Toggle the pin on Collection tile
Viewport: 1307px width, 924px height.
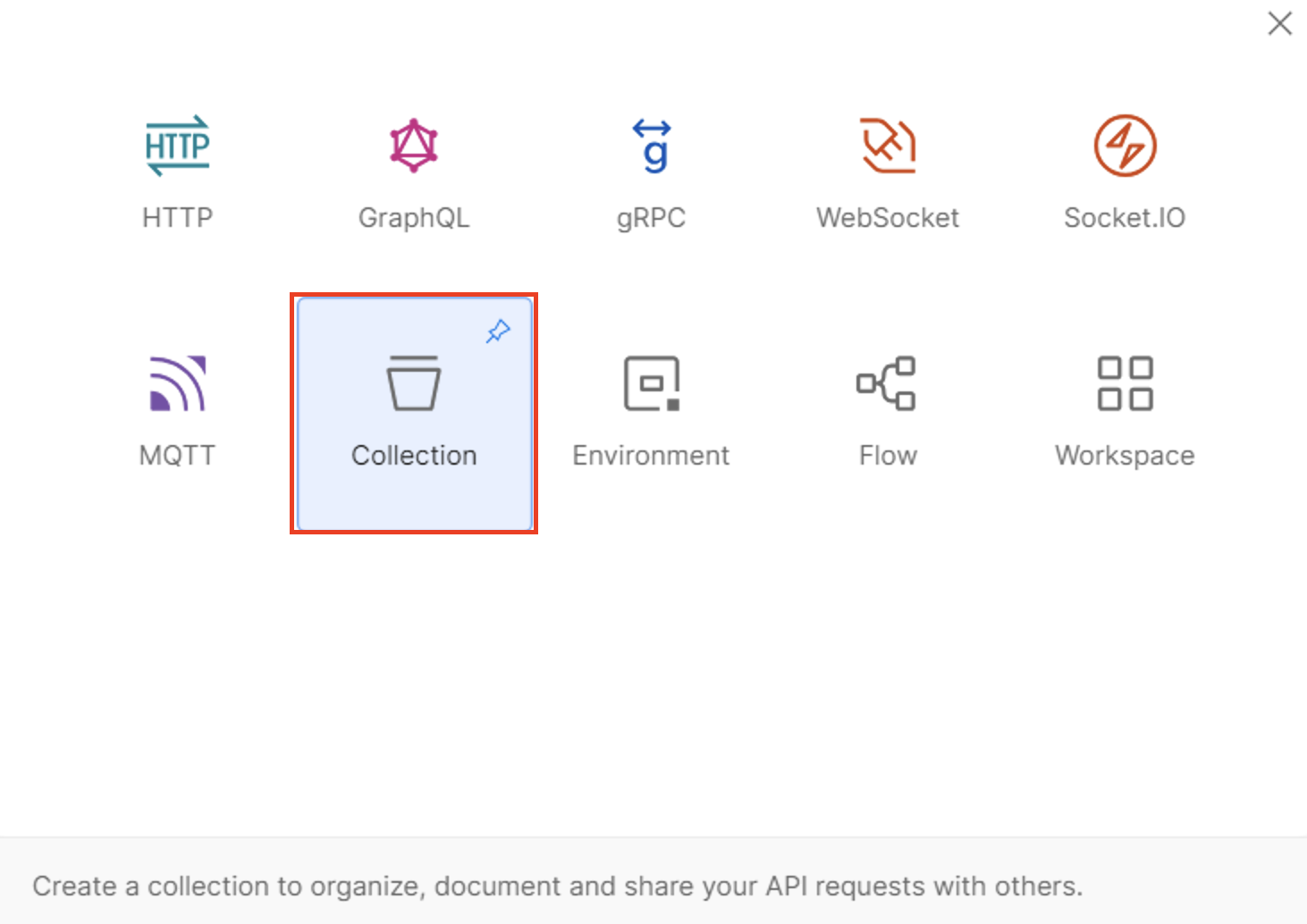click(498, 332)
